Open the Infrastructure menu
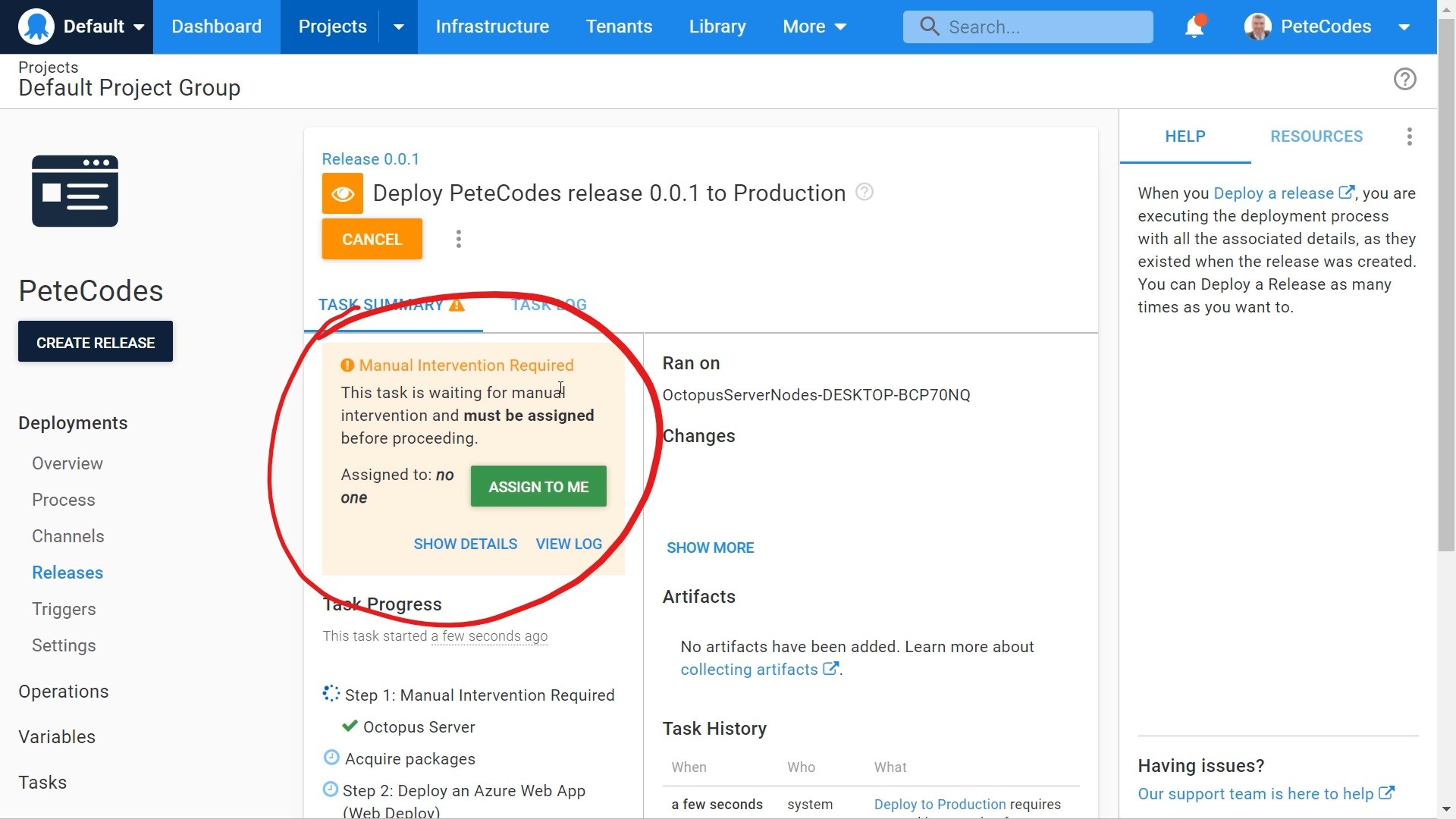The image size is (1456, 819). click(x=492, y=27)
